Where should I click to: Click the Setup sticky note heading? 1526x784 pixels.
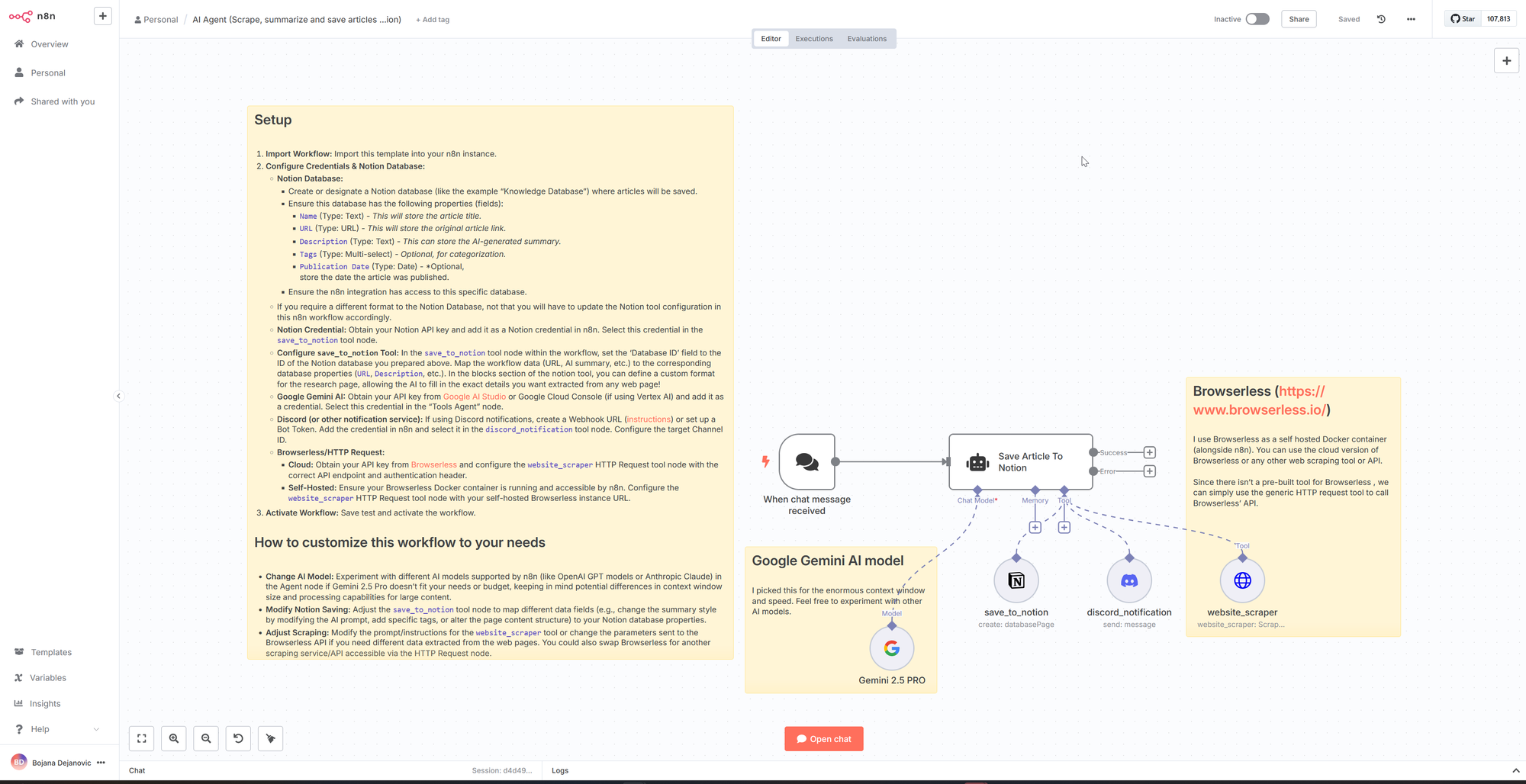(273, 120)
